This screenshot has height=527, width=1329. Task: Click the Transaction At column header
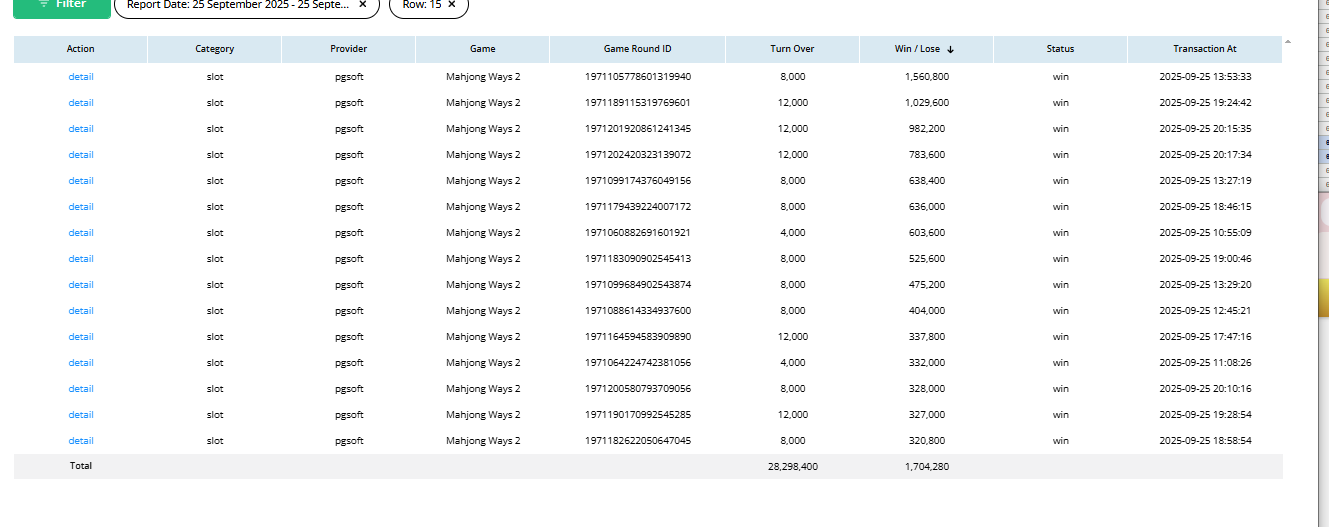pos(1205,49)
